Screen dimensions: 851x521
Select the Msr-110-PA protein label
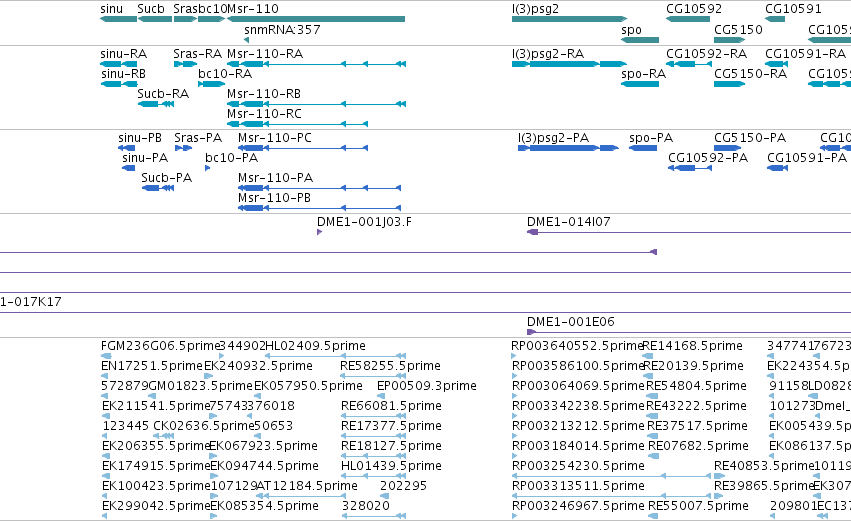pyautogui.click(x=276, y=178)
